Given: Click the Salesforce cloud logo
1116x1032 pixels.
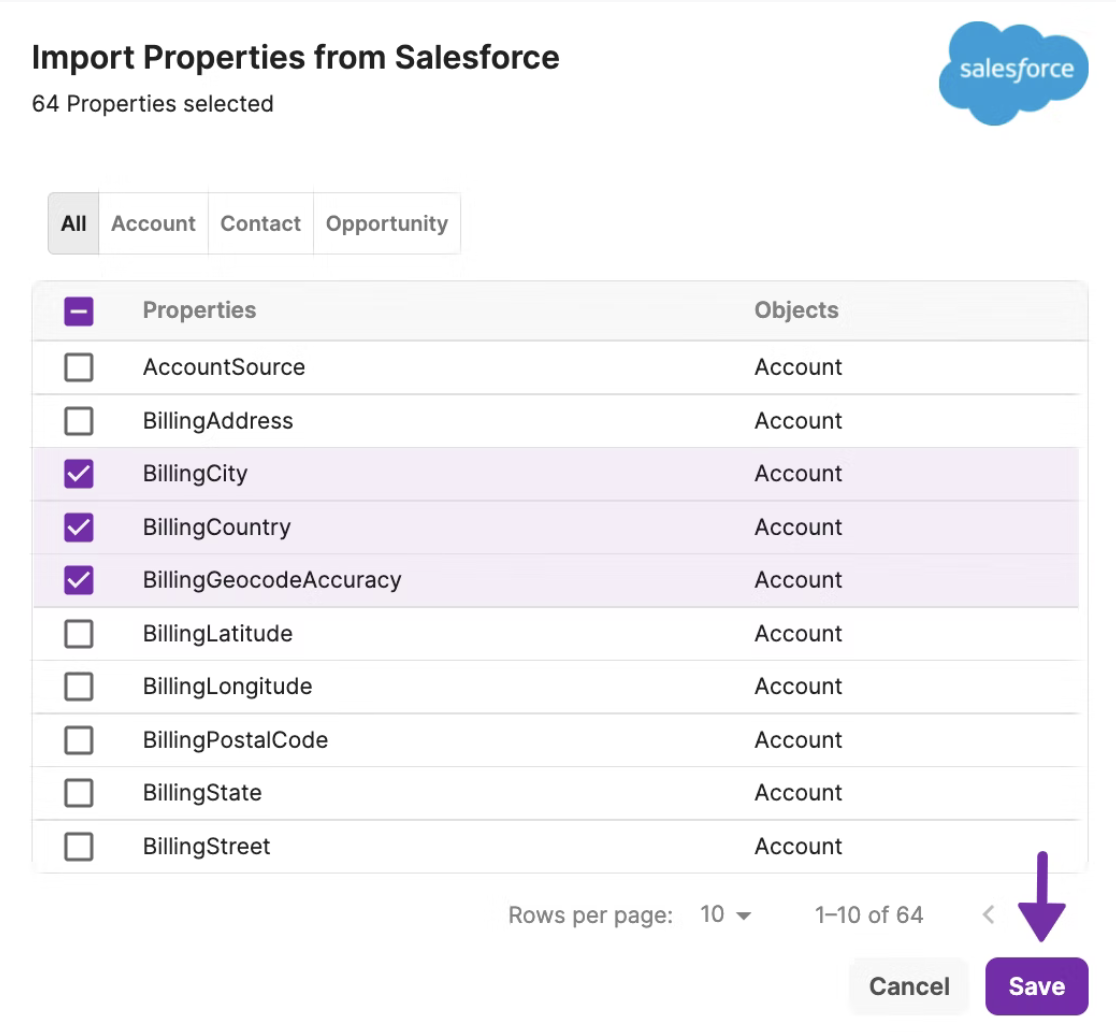Looking at the screenshot, I should click(1013, 72).
